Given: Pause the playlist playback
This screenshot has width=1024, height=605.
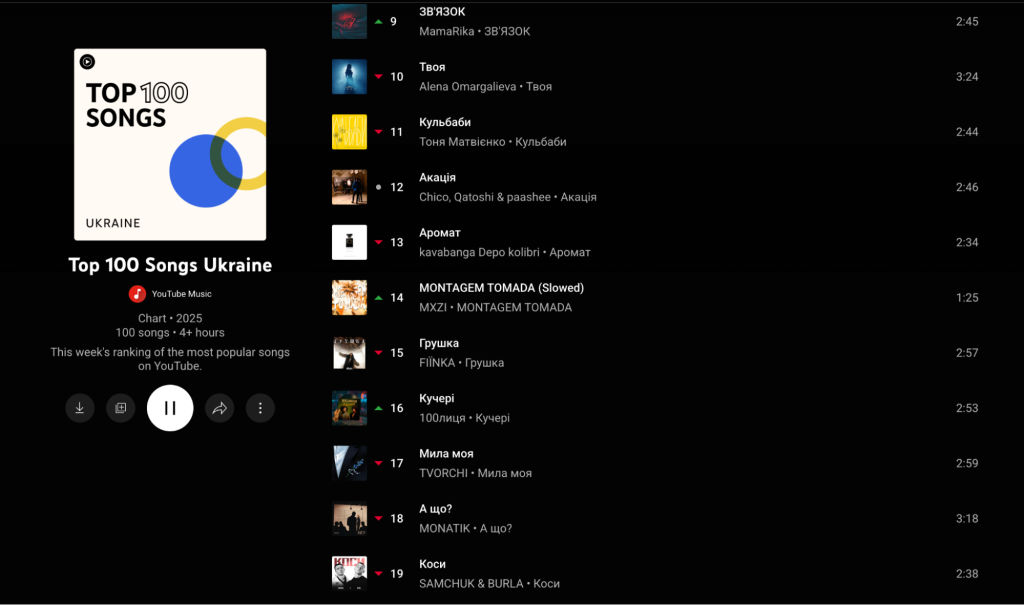Looking at the screenshot, I should (170, 408).
